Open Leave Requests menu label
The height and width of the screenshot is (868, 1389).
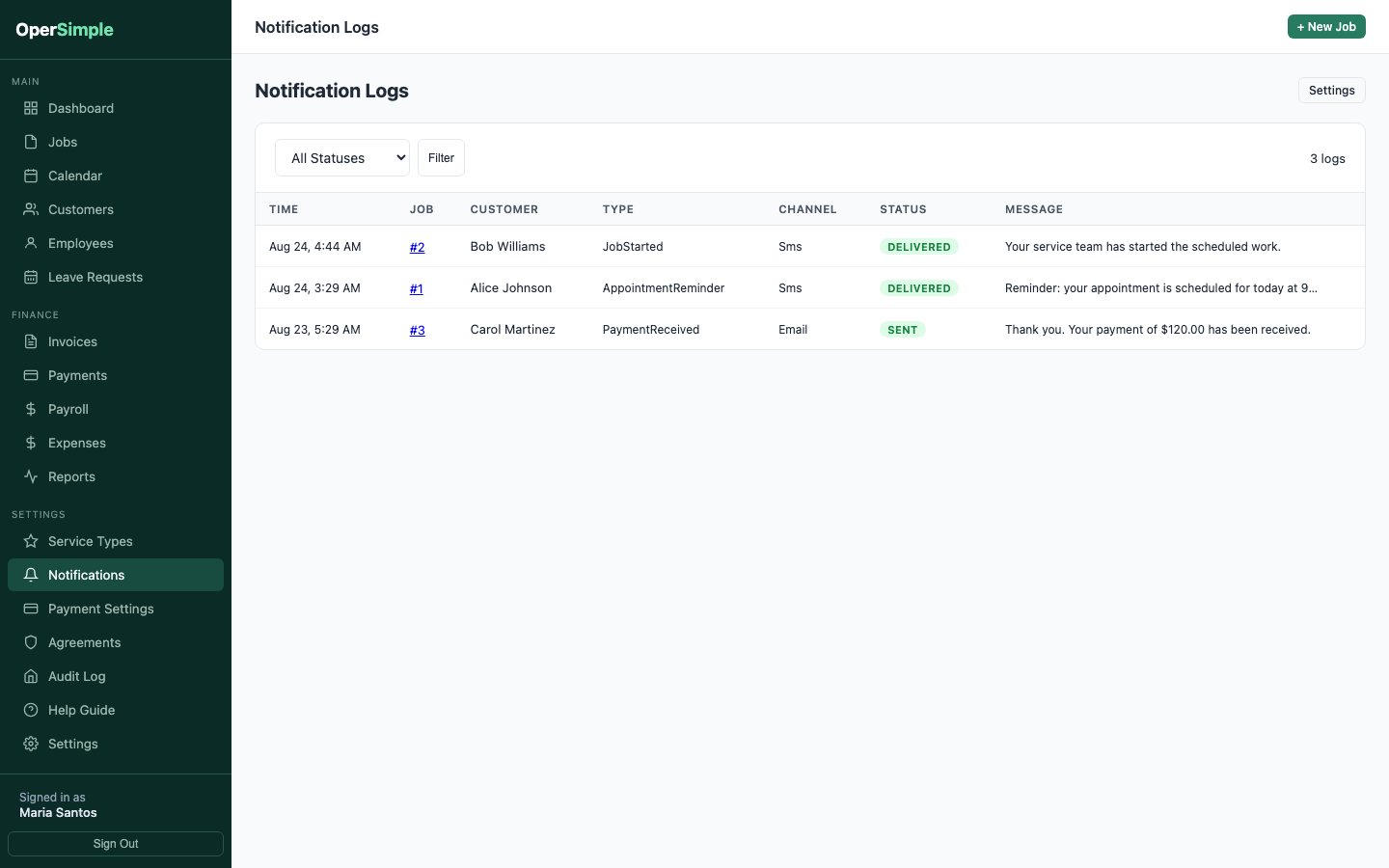pos(95,277)
